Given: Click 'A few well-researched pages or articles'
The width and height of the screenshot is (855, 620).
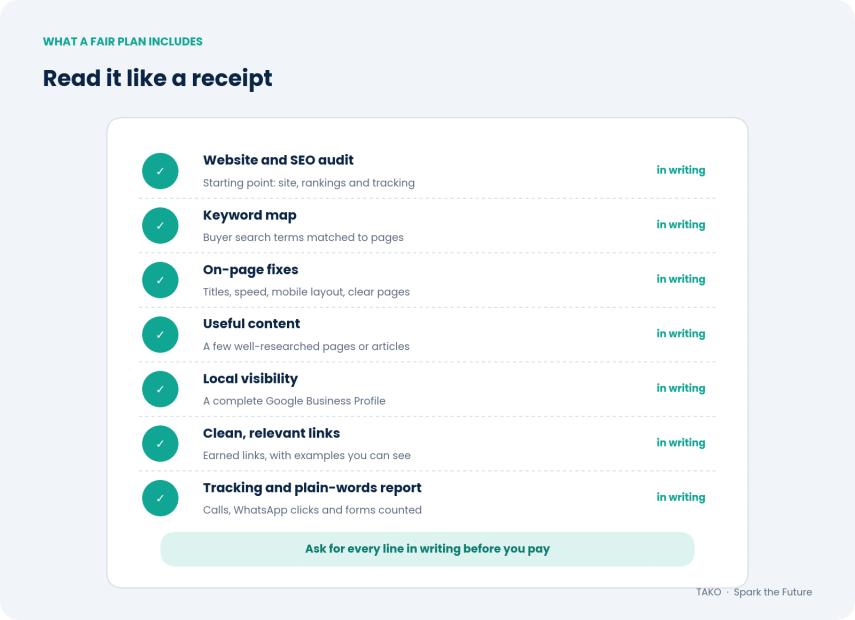Looking at the screenshot, I should pyautogui.click(x=306, y=346).
